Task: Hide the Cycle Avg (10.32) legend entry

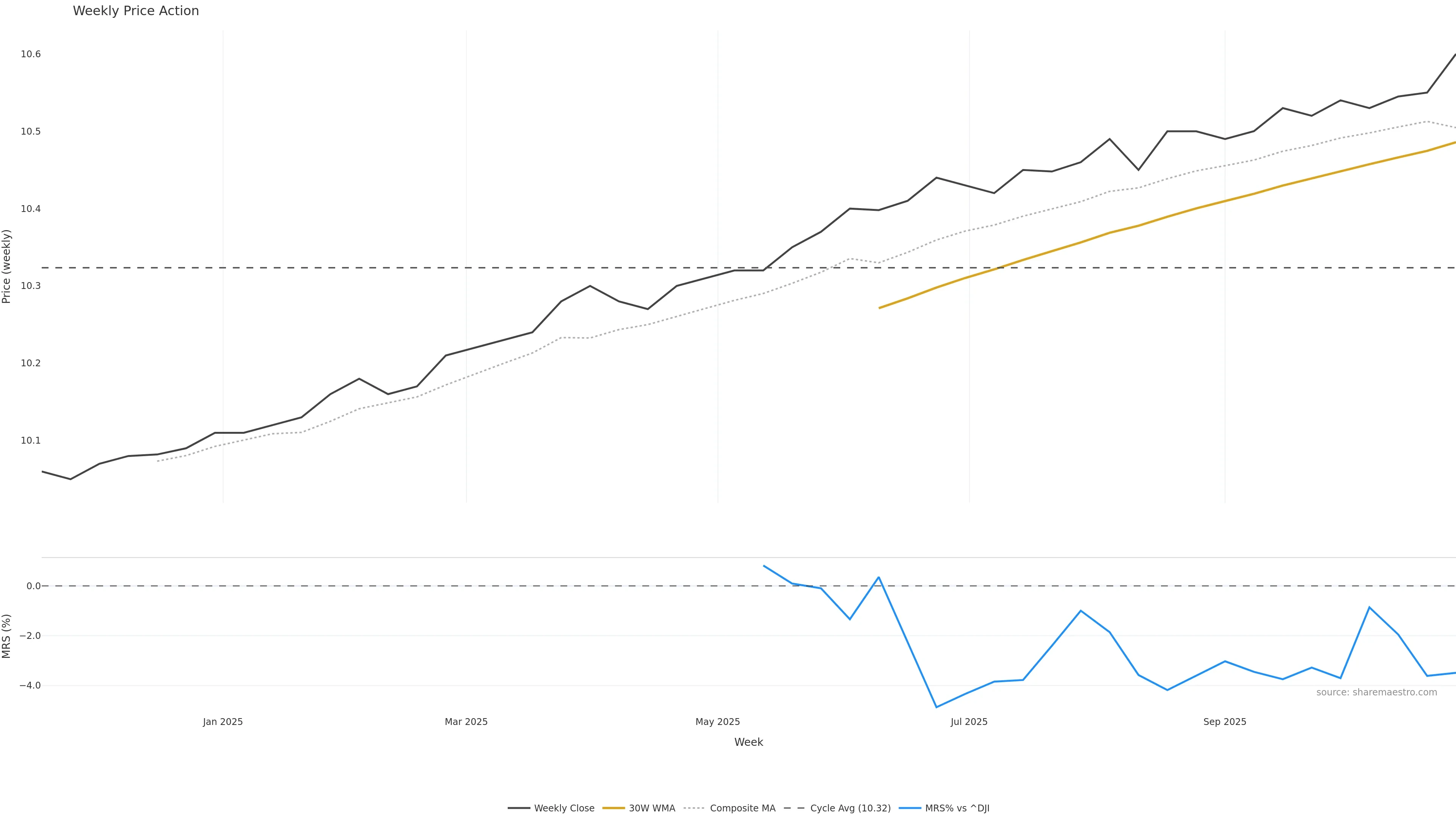Action: click(850, 808)
